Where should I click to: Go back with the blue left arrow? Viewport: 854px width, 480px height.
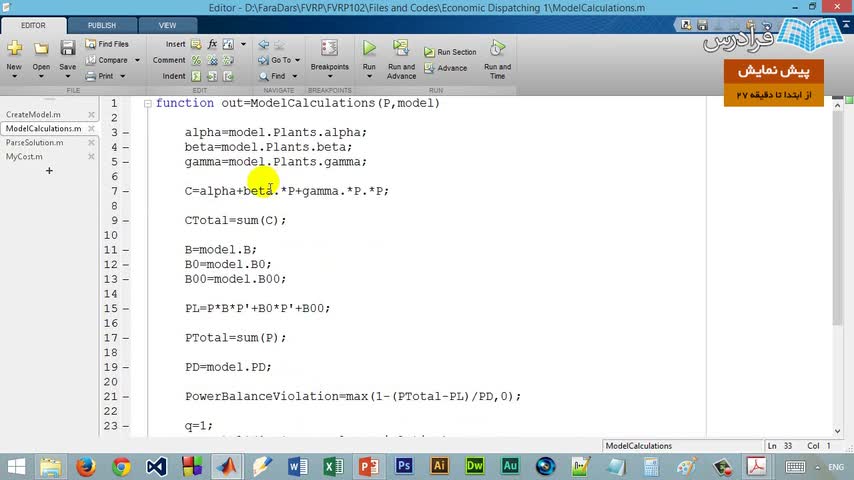(264, 45)
